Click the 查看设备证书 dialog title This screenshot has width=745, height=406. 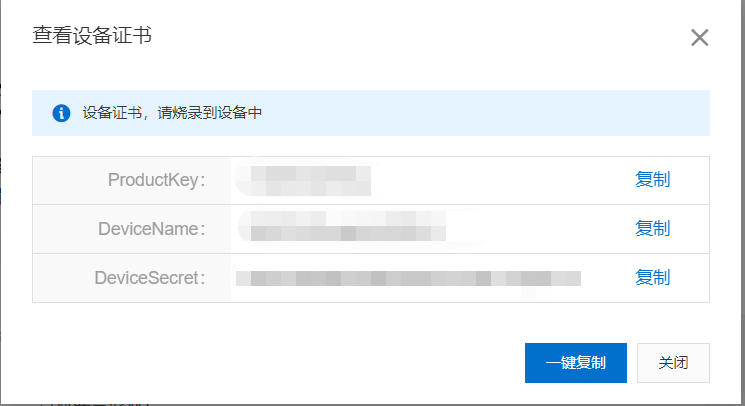point(92,36)
